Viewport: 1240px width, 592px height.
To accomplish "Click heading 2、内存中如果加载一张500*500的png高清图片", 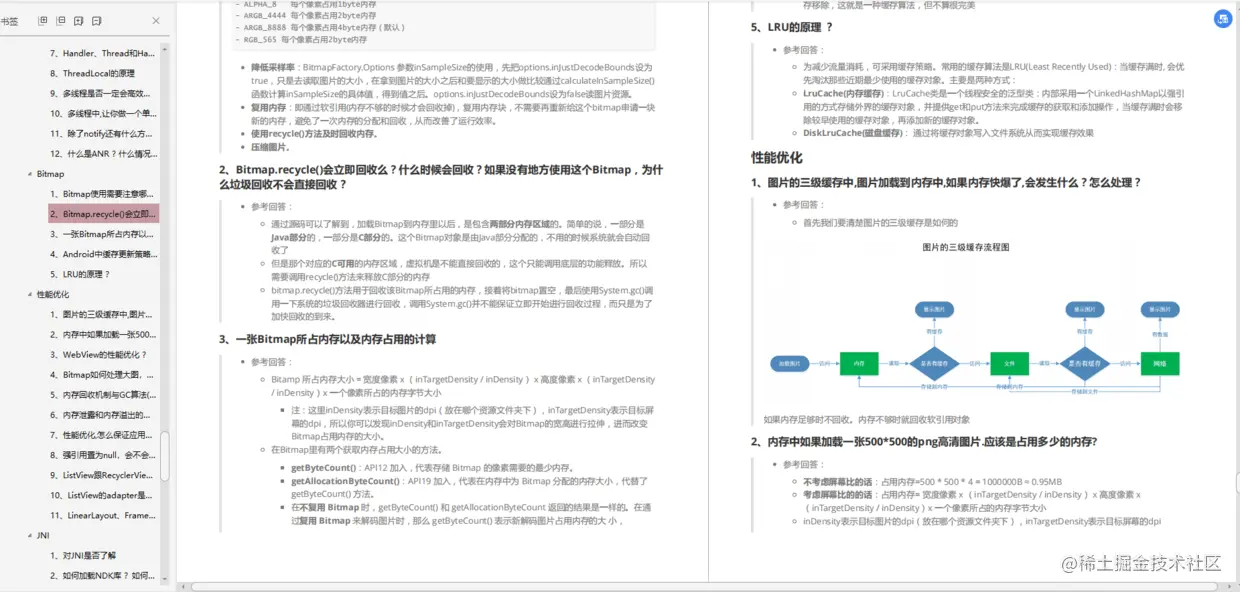I will pos(924,441).
